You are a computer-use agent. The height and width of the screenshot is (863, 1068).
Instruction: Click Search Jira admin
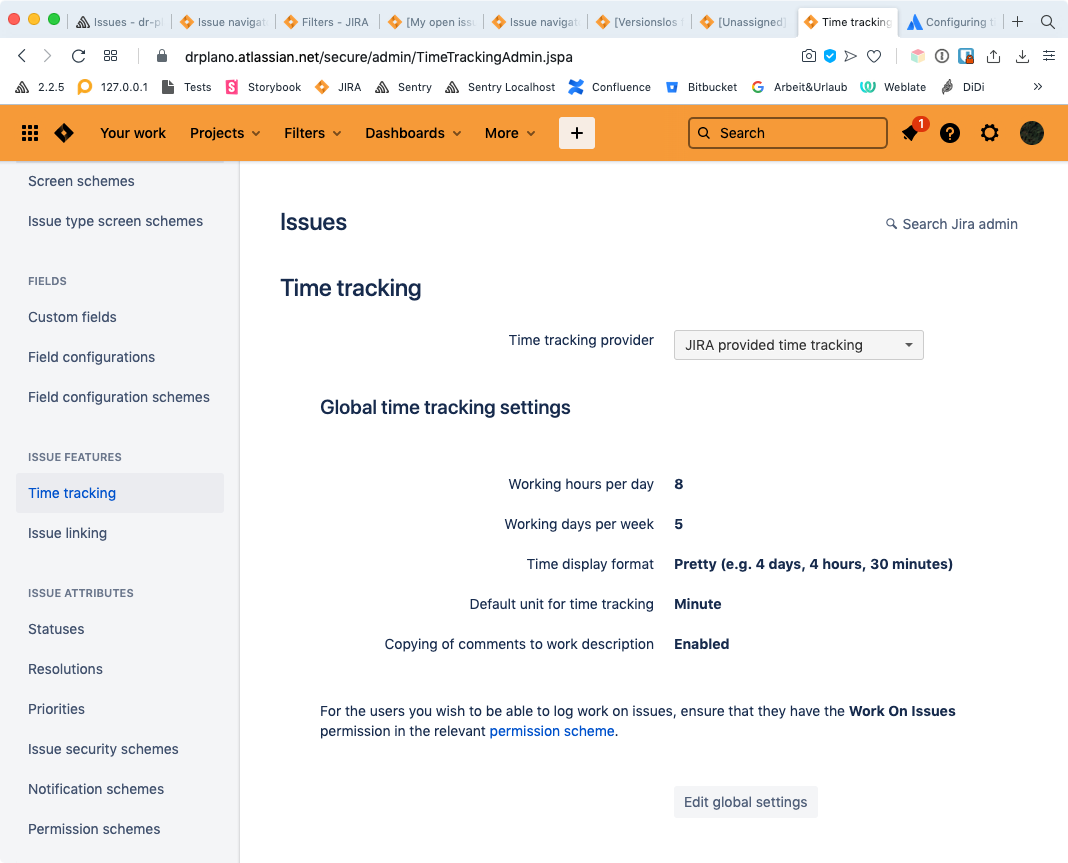[952, 224]
